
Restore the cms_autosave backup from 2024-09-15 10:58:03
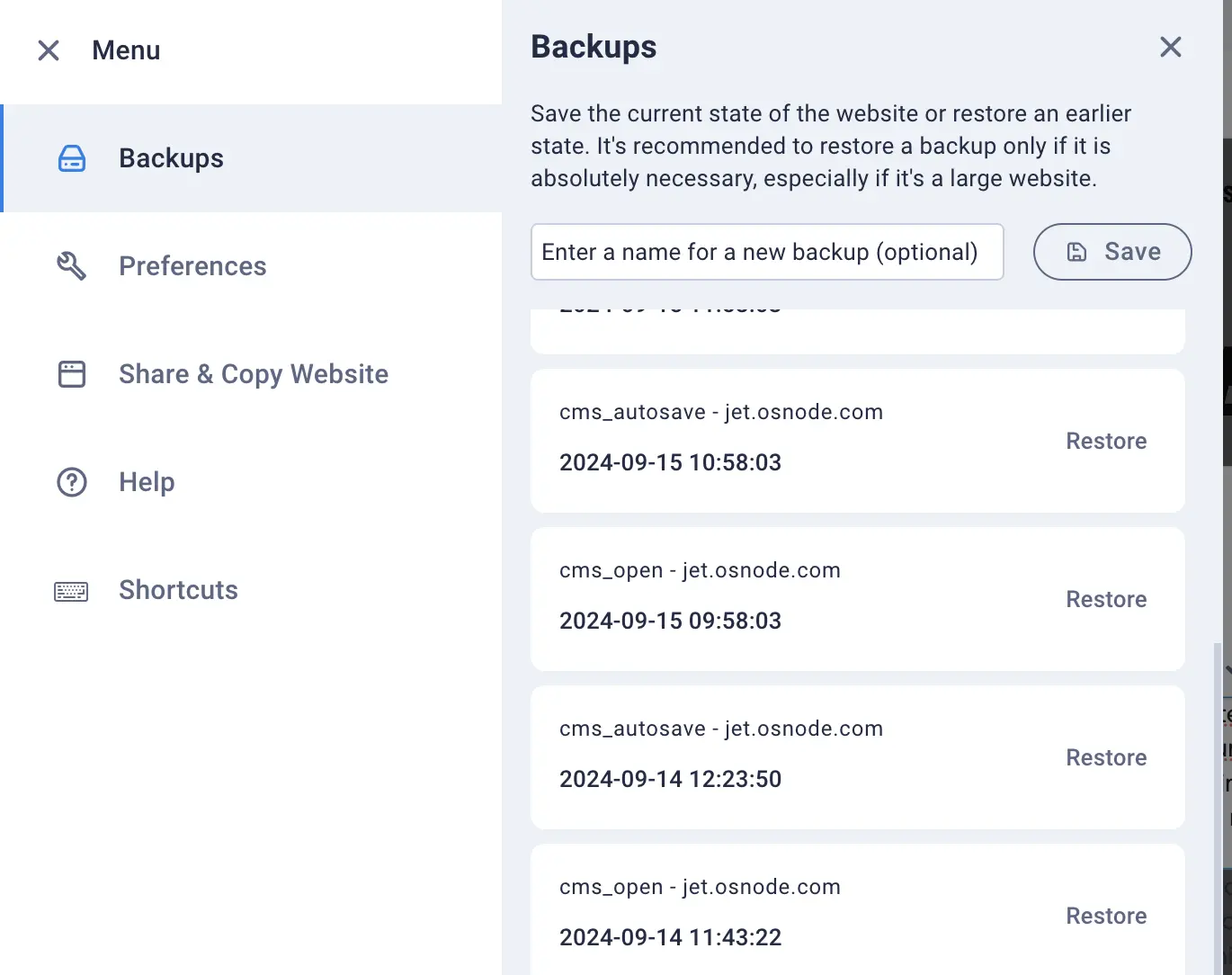[x=1106, y=441]
